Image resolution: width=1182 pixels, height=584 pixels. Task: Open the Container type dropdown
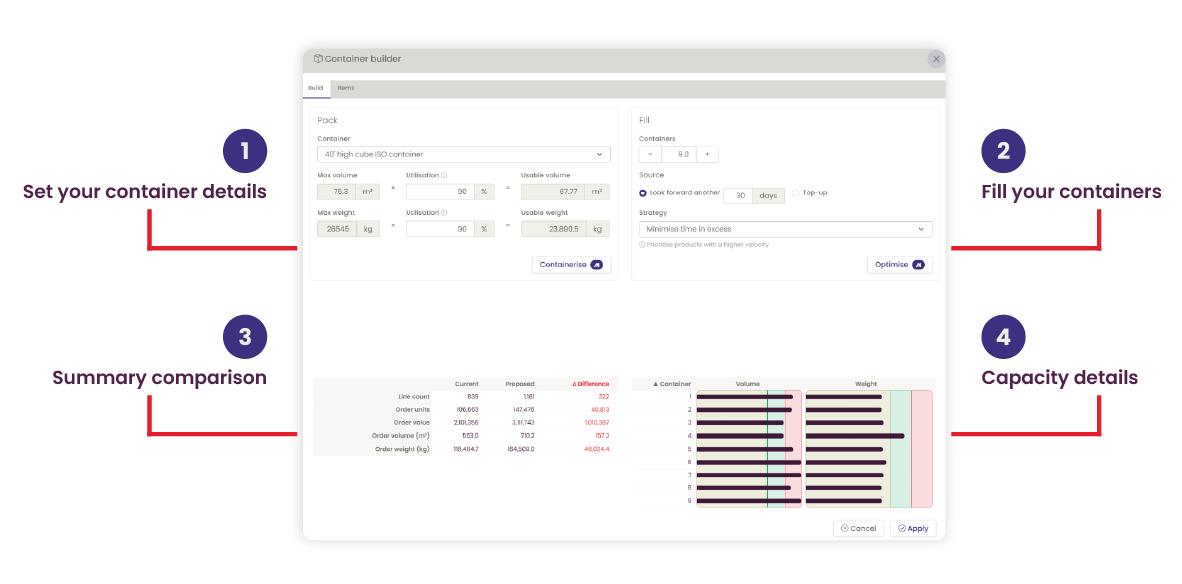[x=464, y=154]
